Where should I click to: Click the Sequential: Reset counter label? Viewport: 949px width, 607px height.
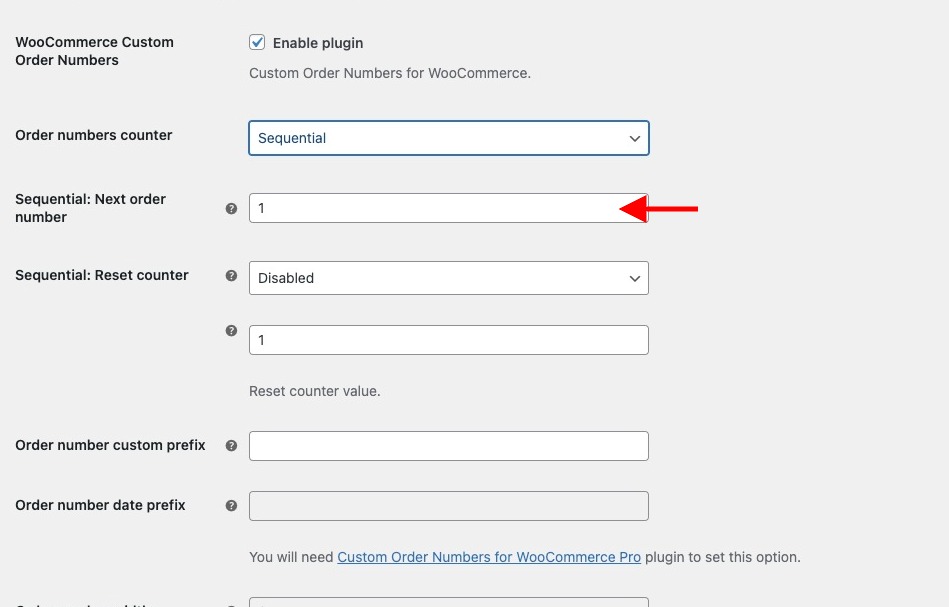pyautogui.click(x=102, y=275)
